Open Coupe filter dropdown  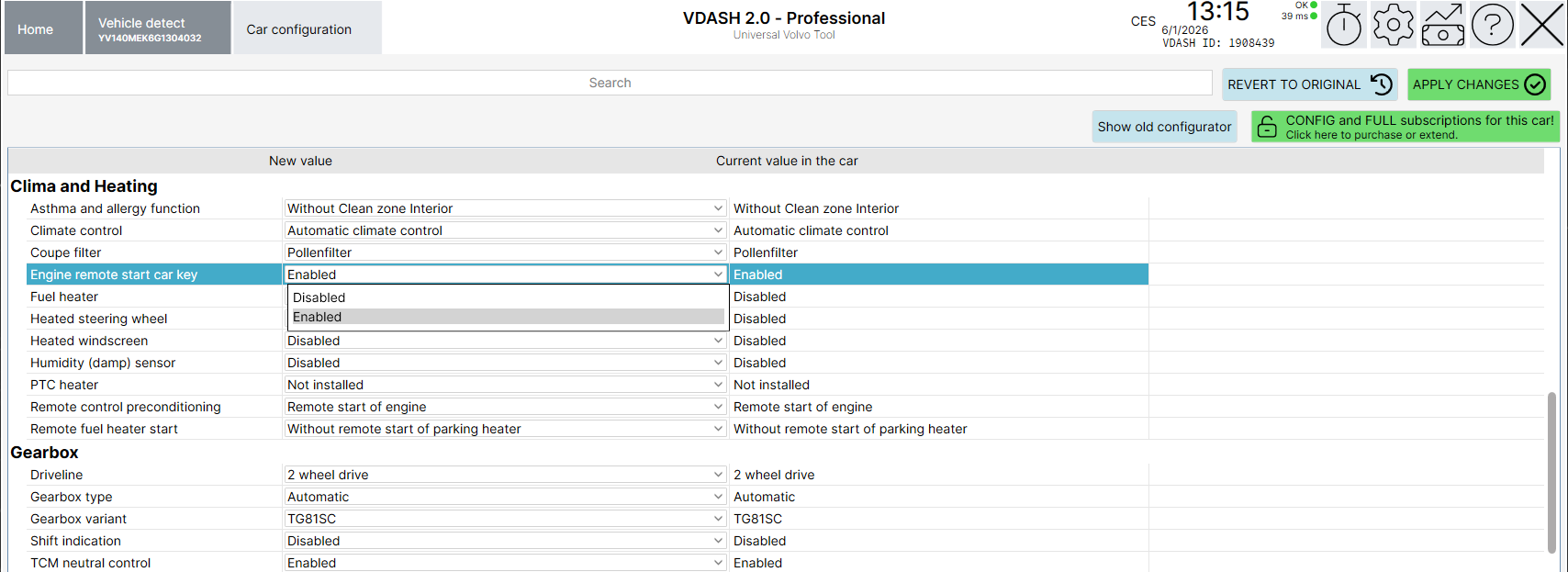click(505, 252)
